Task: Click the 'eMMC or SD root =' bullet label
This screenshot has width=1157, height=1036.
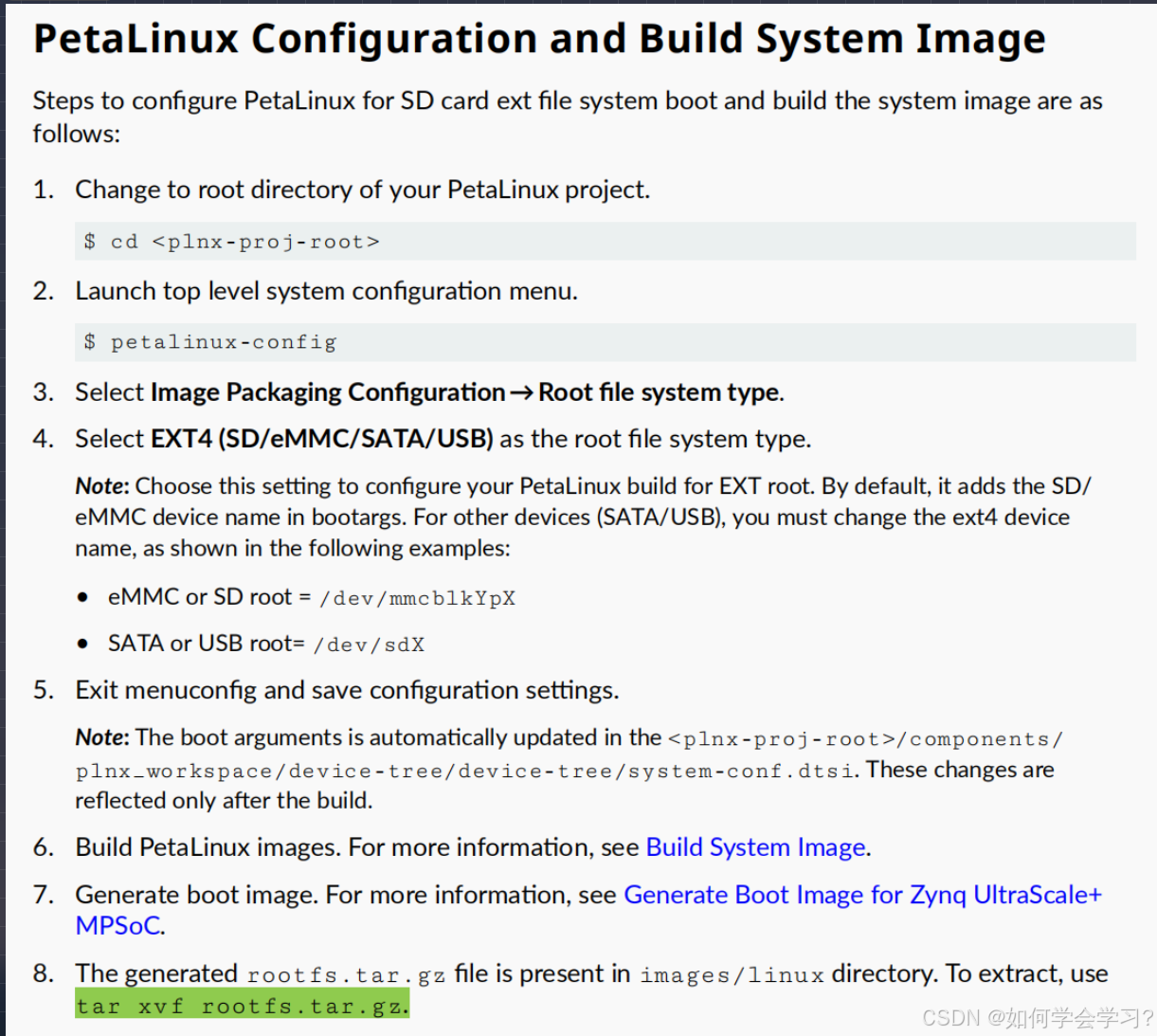Action: click(x=209, y=597)
